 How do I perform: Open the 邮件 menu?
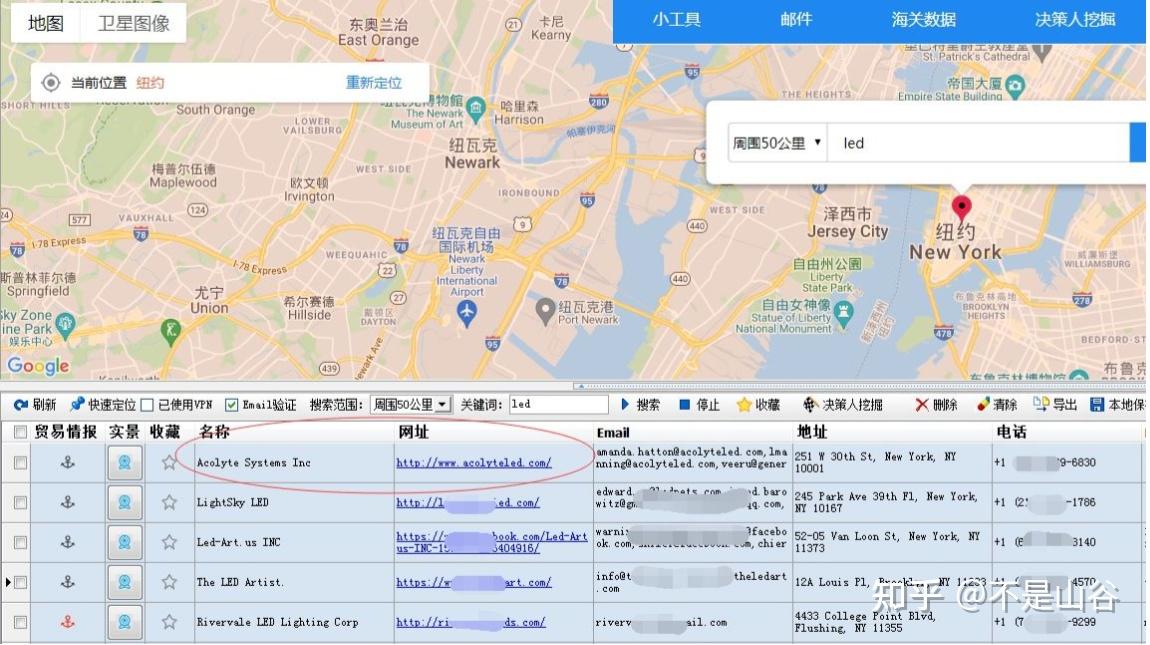[796, 20]
